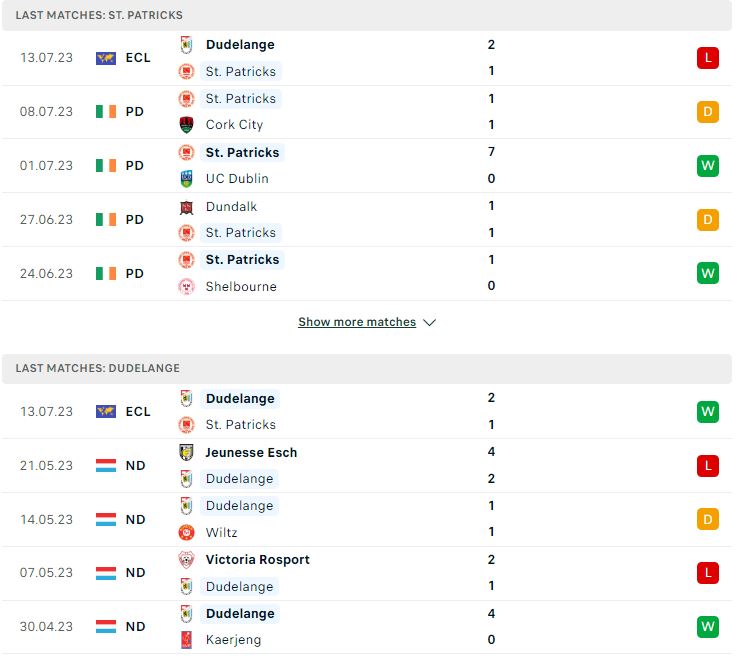Click the Victoria Rosport team crest
Viewport: 743px width, 658px height.
(186, 559)
